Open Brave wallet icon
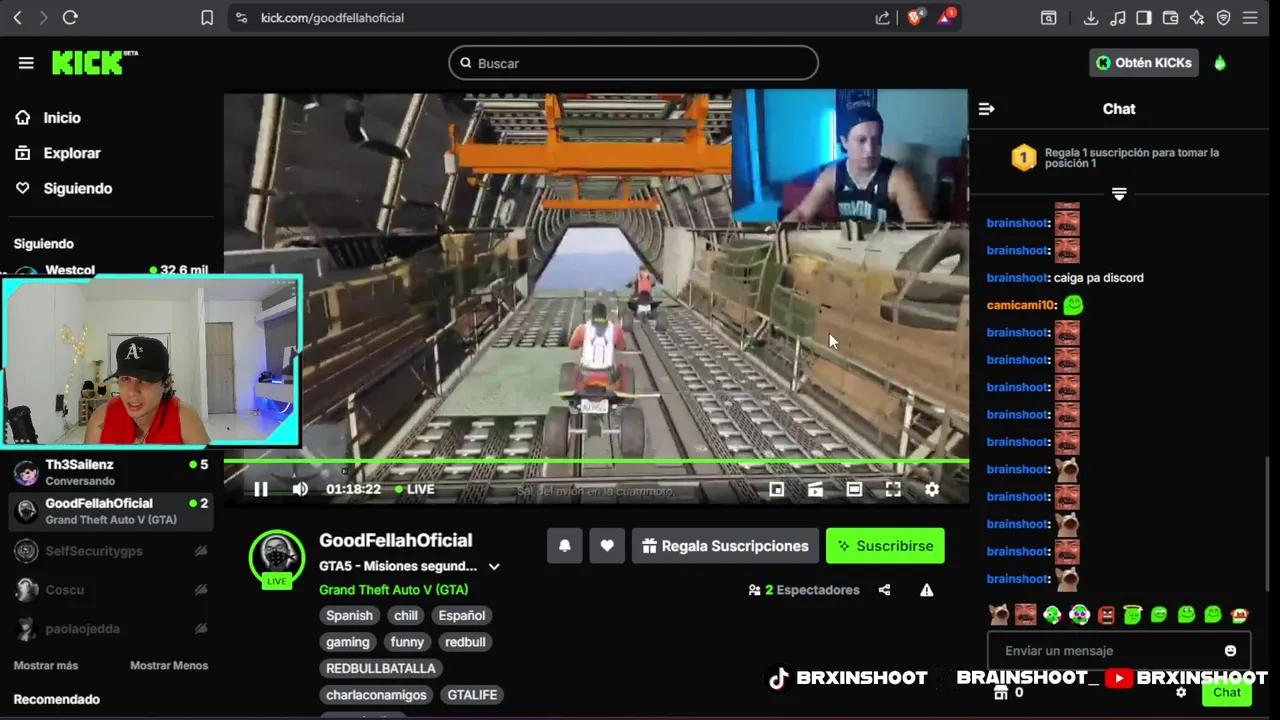The image size is (1280, 720). pos(1170,18)
